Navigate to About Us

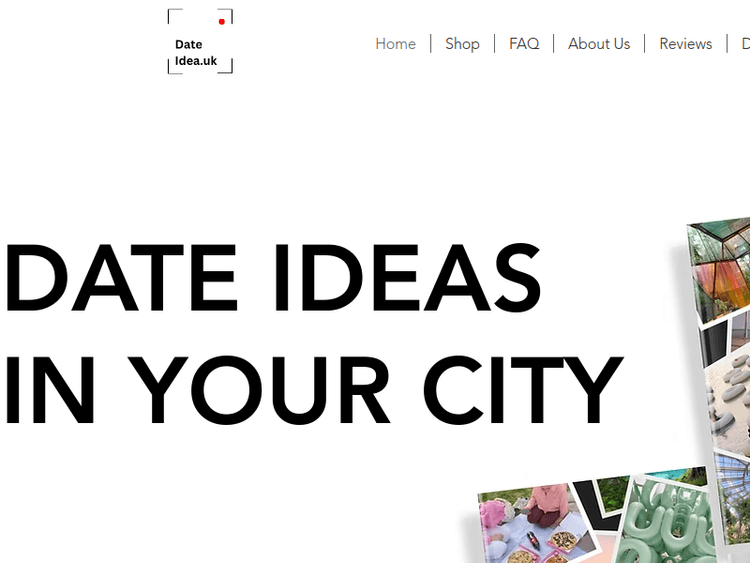[599, 44]
